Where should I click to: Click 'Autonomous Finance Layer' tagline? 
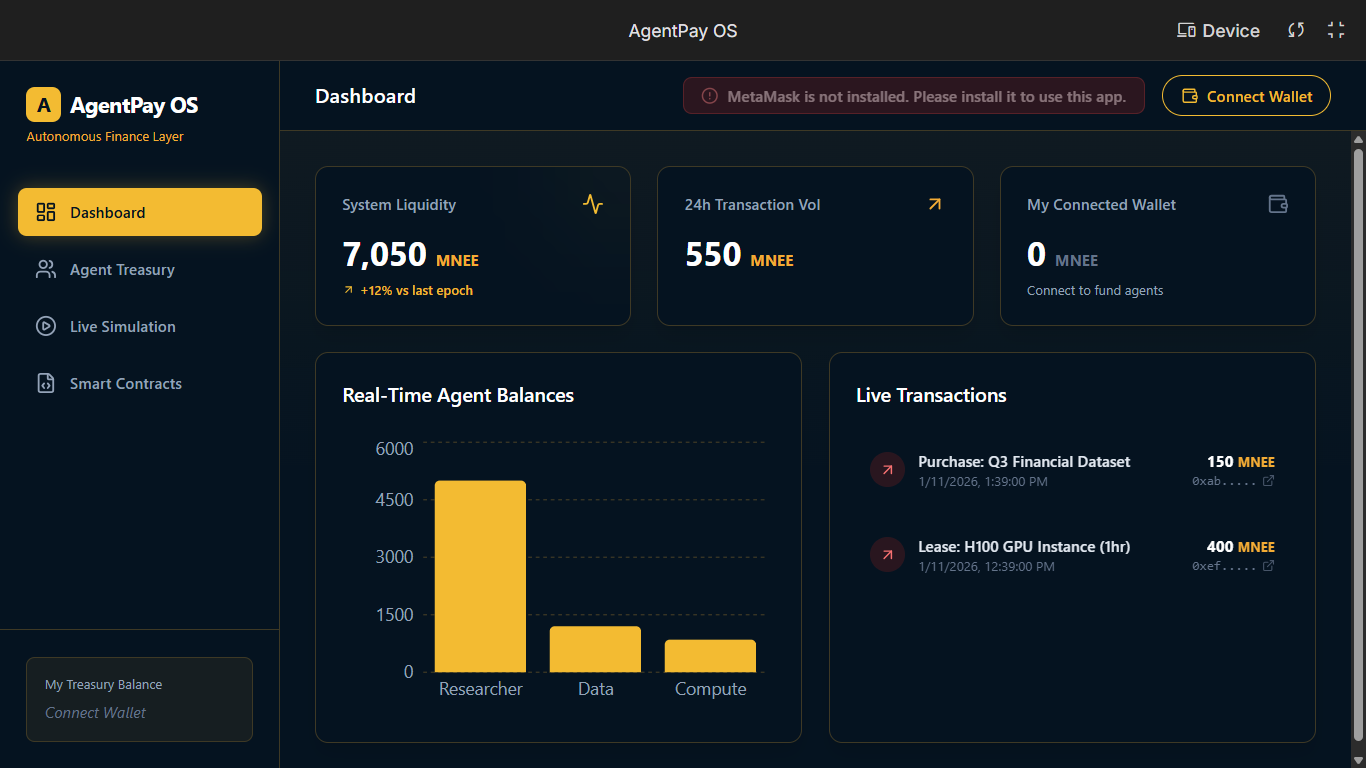[105, 137]
